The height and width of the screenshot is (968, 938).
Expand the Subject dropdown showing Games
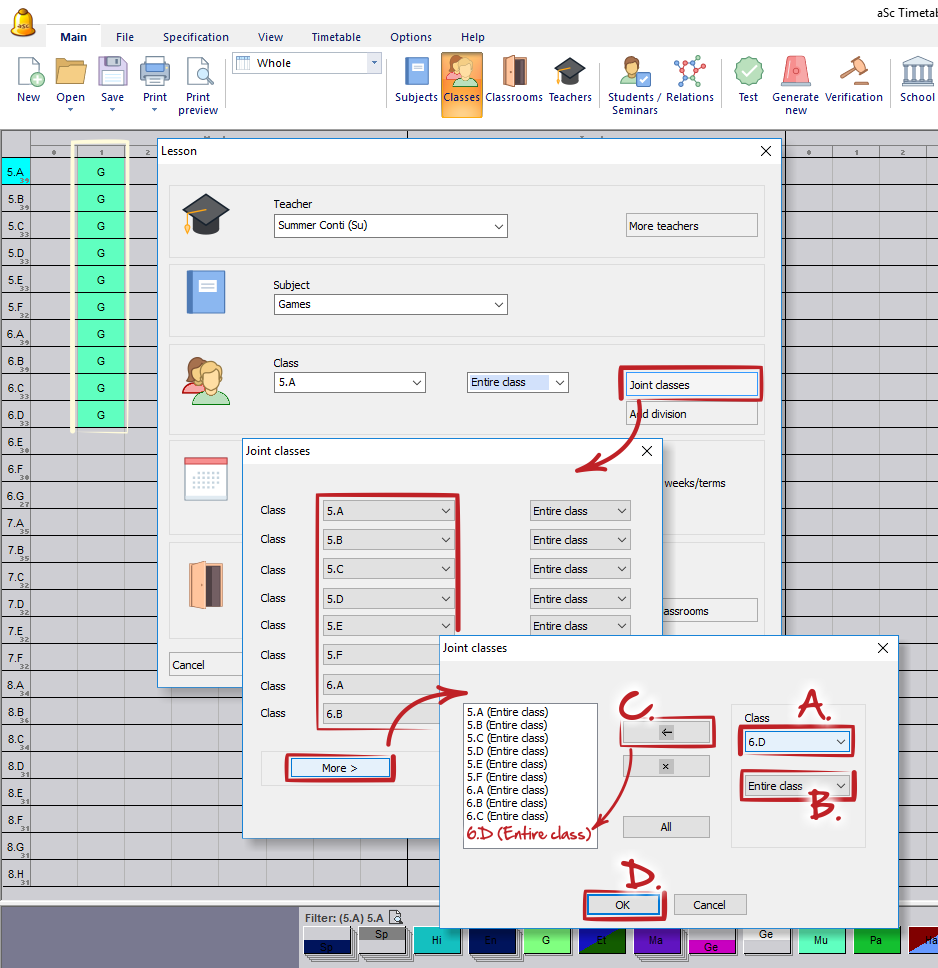(390, 304)
